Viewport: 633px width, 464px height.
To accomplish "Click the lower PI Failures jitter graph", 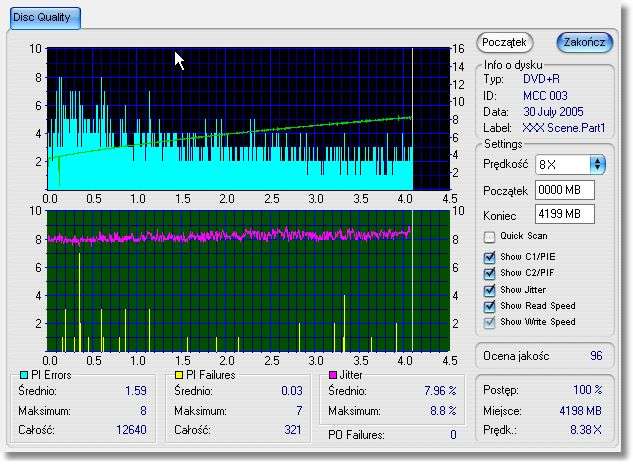I will (248, 281).
